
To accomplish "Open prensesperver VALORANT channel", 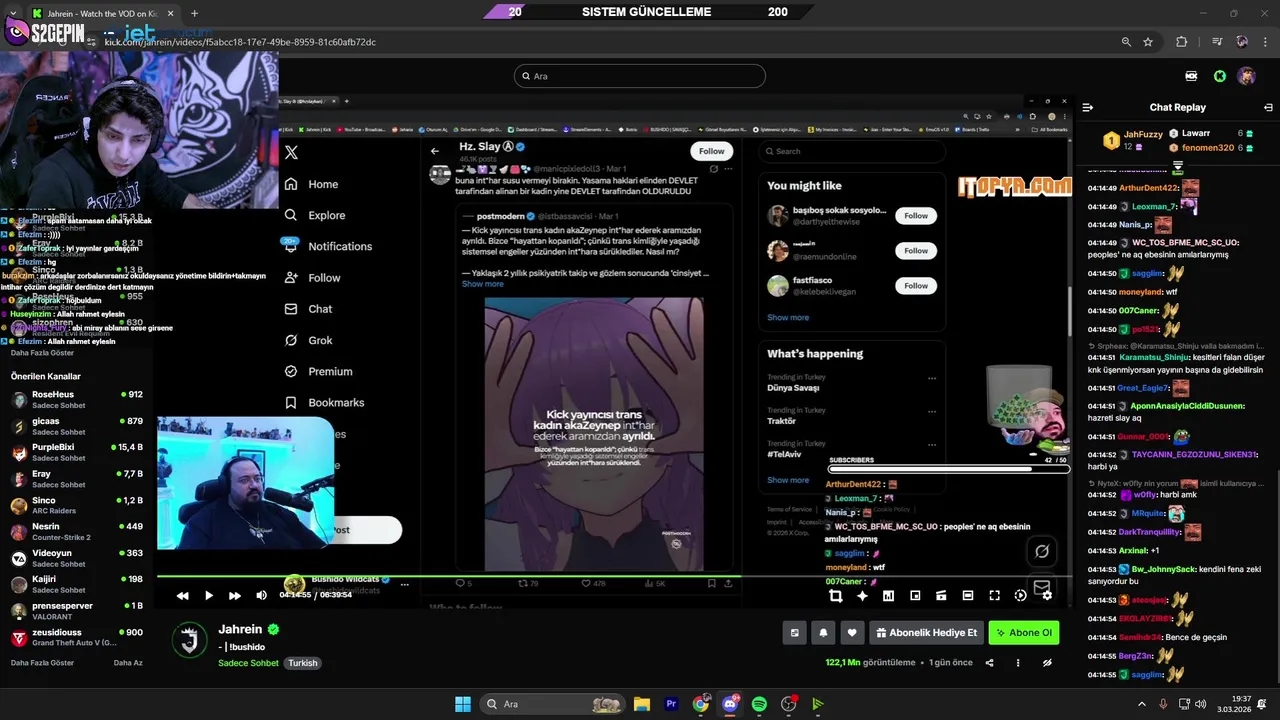I will click(77, 611).
